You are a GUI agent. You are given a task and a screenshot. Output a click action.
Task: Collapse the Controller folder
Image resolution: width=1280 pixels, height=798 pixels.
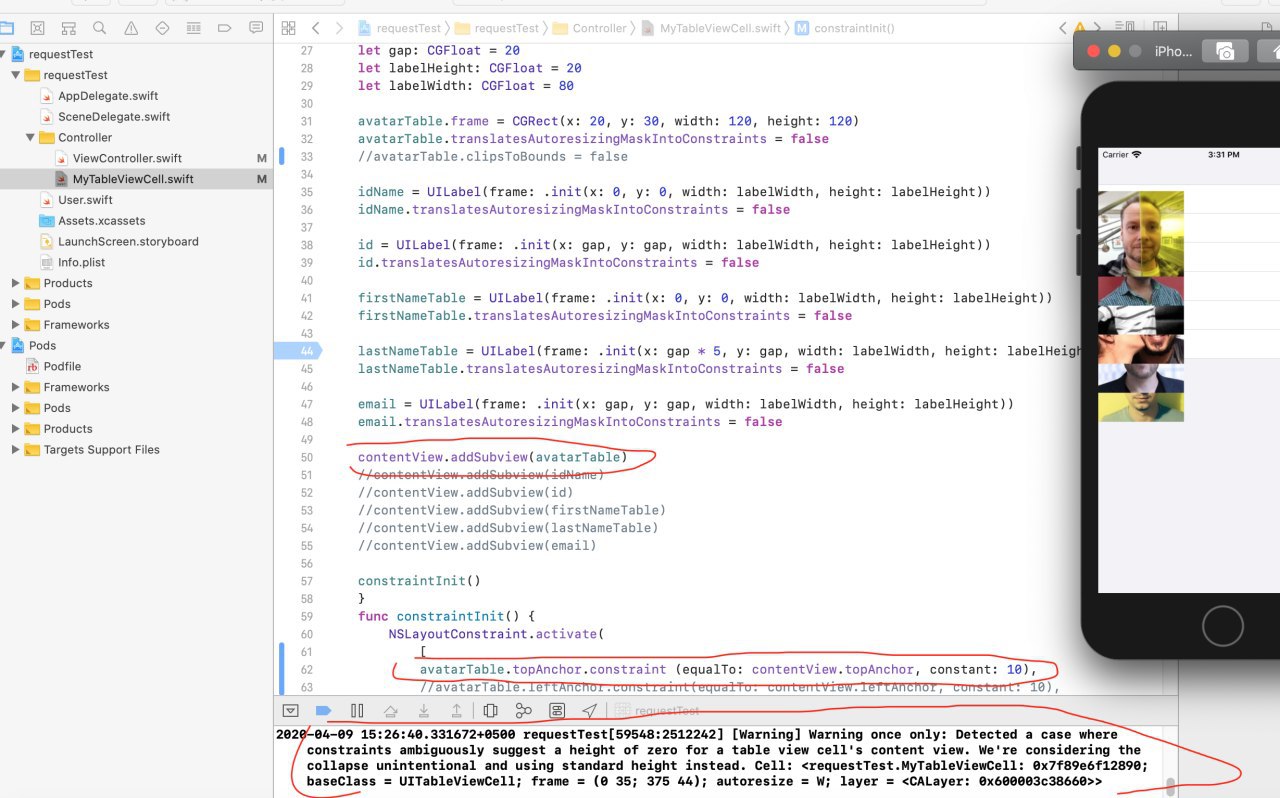(x=30, y=137)
